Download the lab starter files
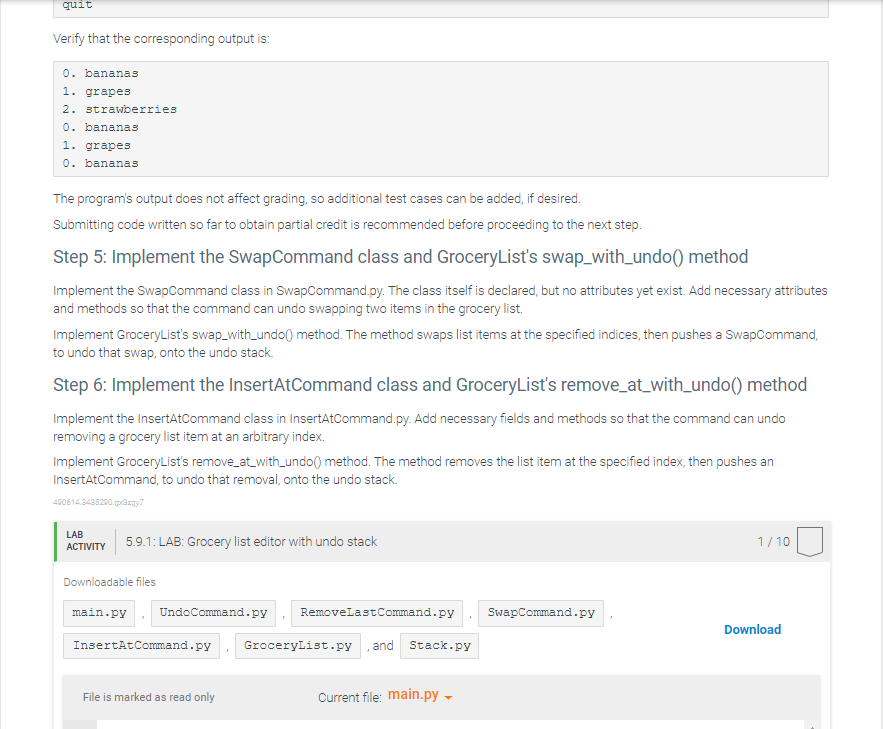This screenshot has height=729, width=883. pos(752,629)
